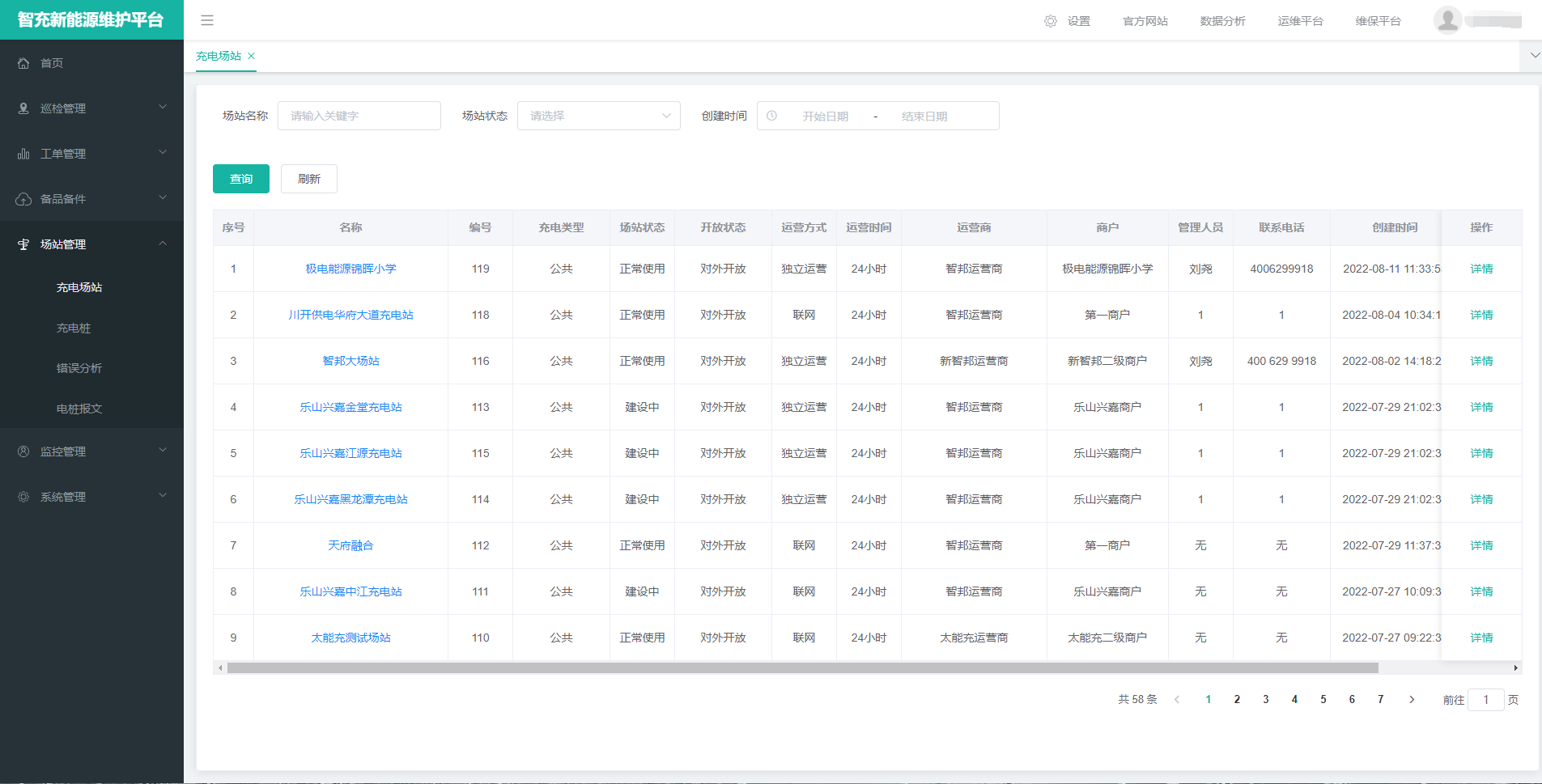This screenshot has width=1542, height=784.
Task: Collapse the 场站管理 menu section
Action: pyautogui.click(x=163, y=244)
